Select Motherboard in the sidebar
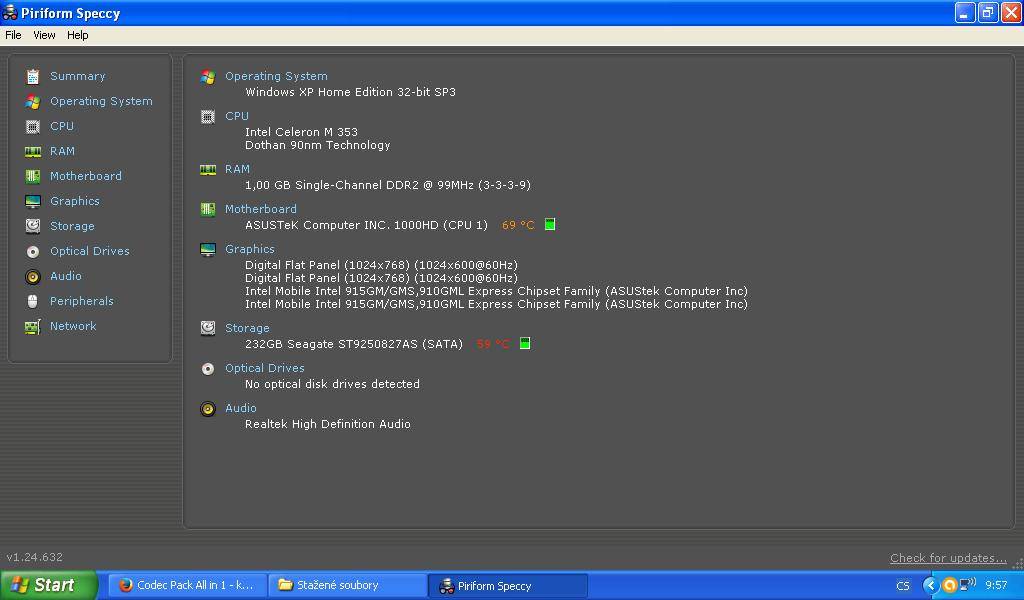 click(86, 176)
